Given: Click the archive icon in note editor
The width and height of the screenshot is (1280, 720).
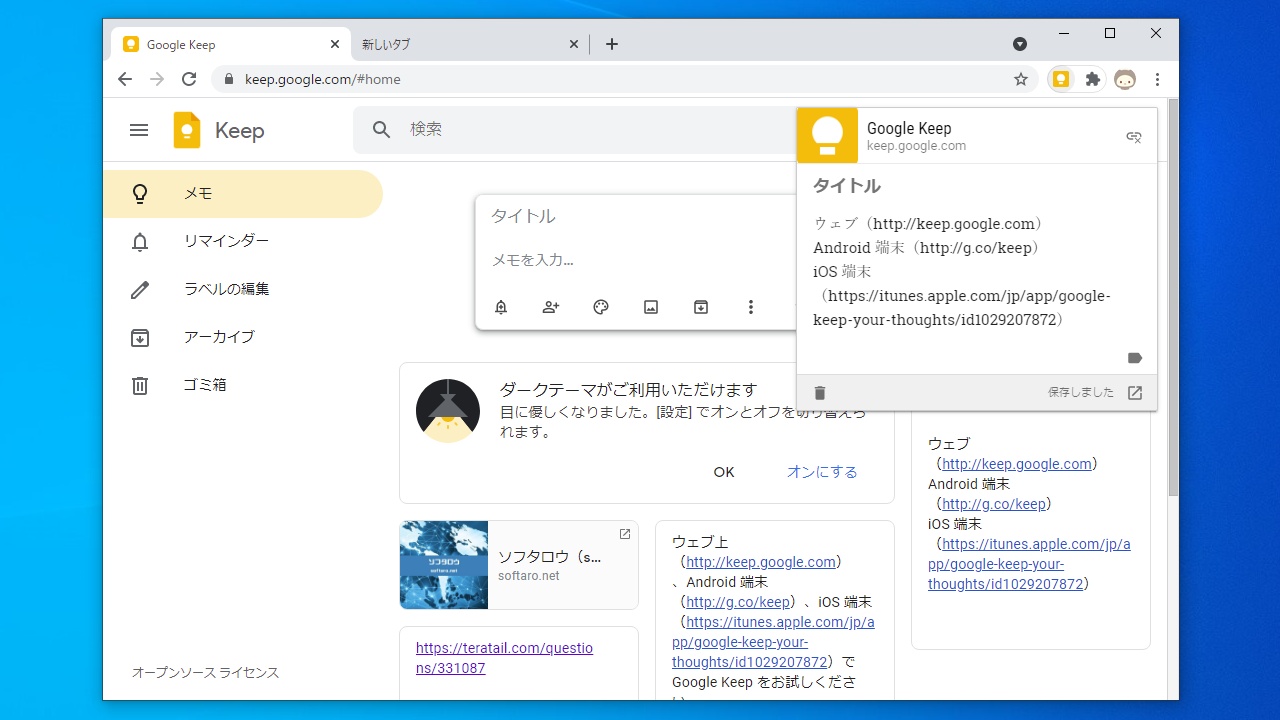Looking at the screenshot, I should (x=701, y=307).
